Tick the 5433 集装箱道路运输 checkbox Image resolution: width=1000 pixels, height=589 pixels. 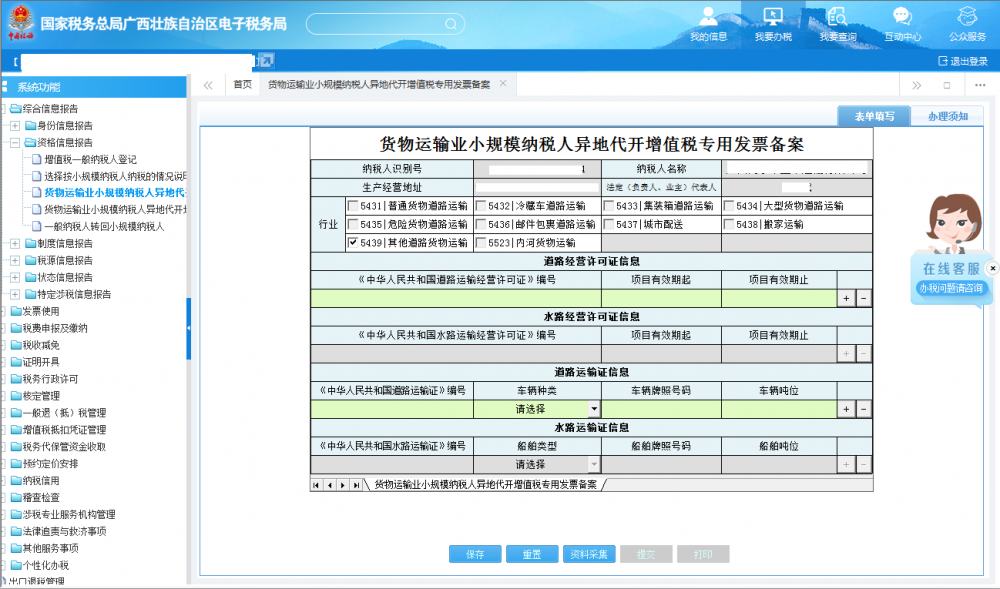[x=608, y=207]
